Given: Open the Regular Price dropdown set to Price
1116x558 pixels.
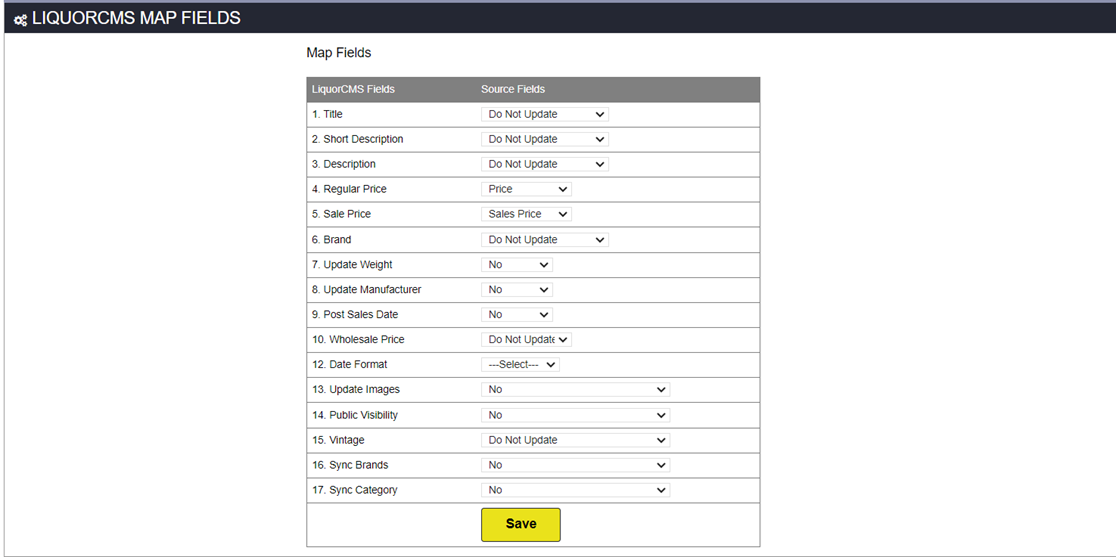Looking at the screenshot, I should click(526, 189).
